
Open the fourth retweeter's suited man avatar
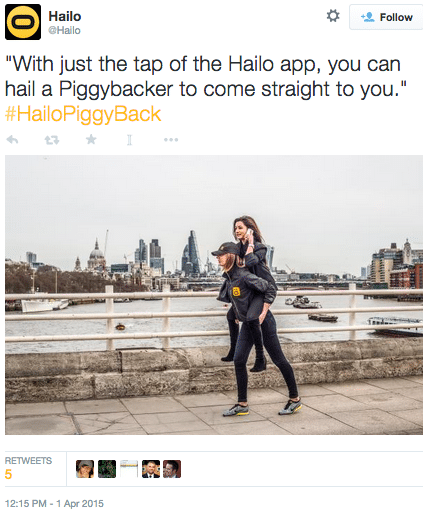click(x=151, y=469)
